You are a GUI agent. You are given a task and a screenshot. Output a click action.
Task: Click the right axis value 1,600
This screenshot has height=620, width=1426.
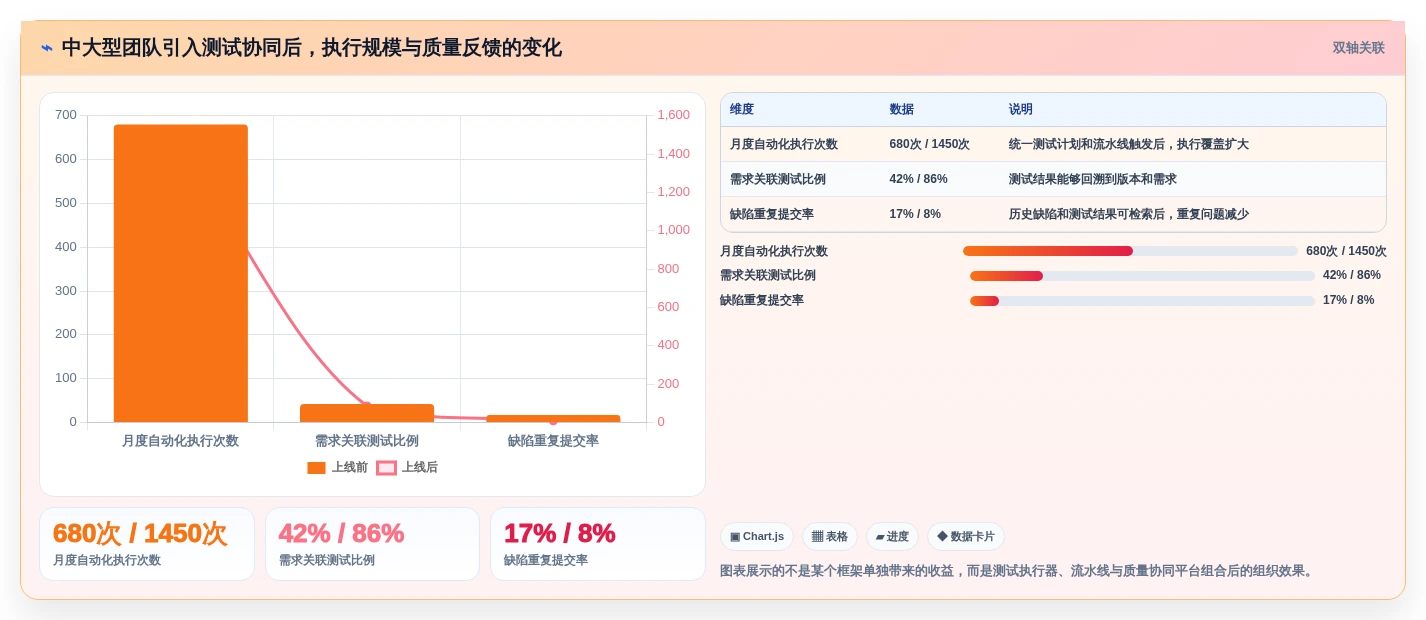coord(673,115)
